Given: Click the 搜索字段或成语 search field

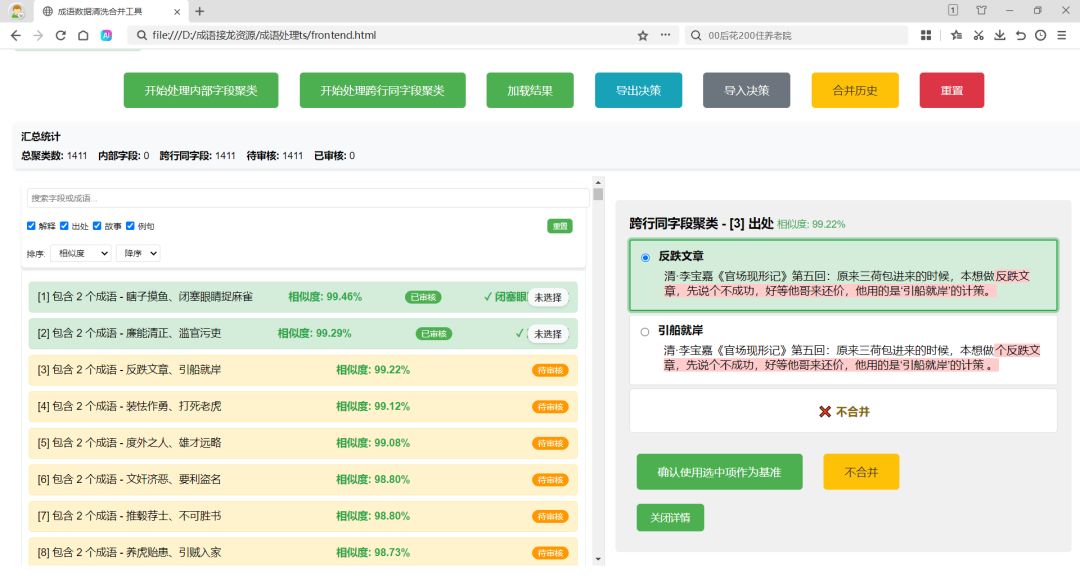Looking at the screenshot, I should point(308,198).
